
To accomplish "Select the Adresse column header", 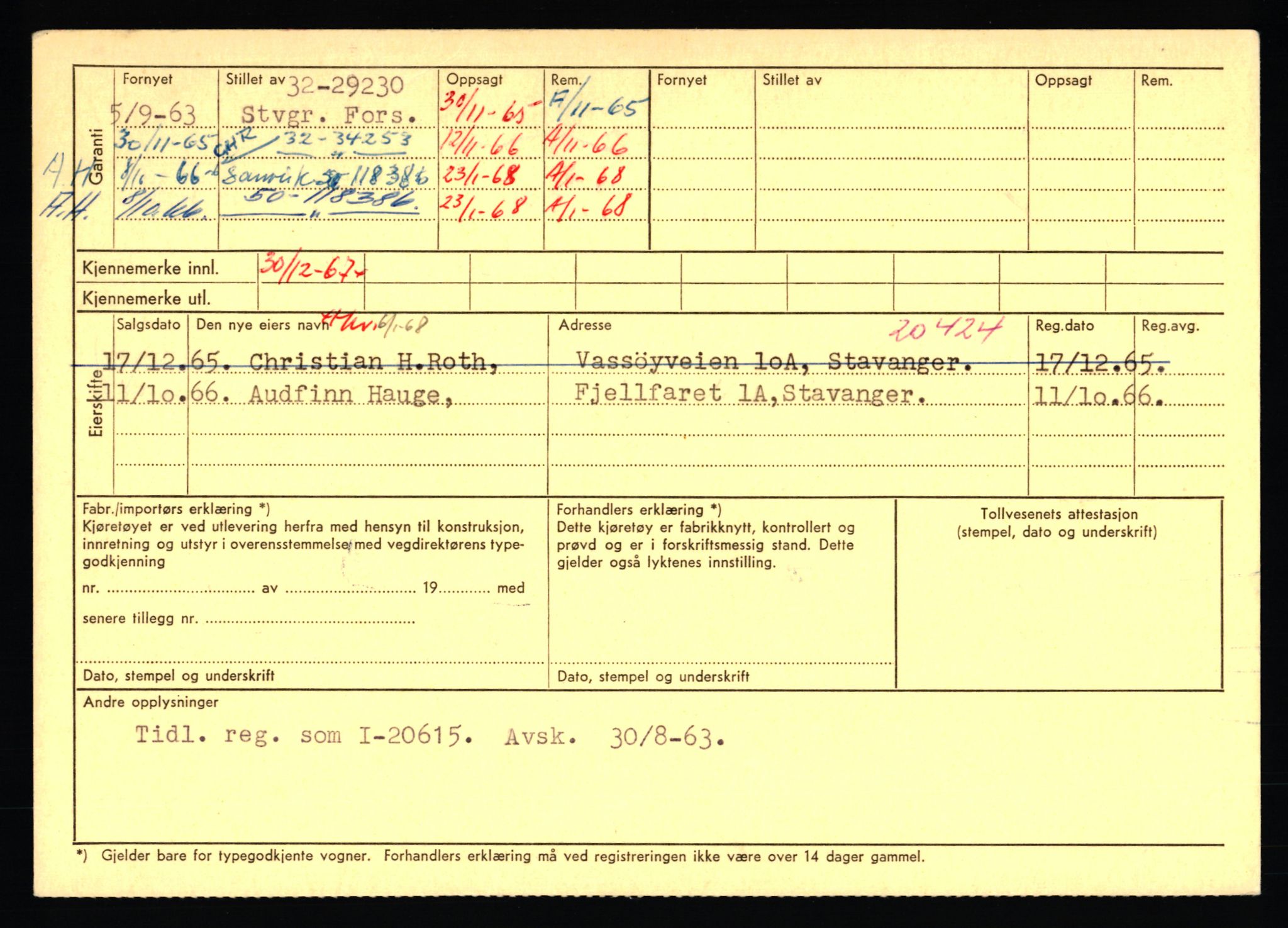I will pyautogui.click(x=585, y=325).
